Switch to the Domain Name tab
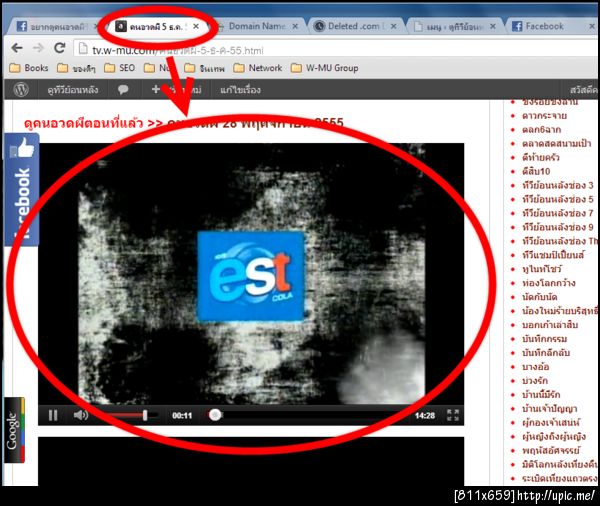 click(257, 26)
